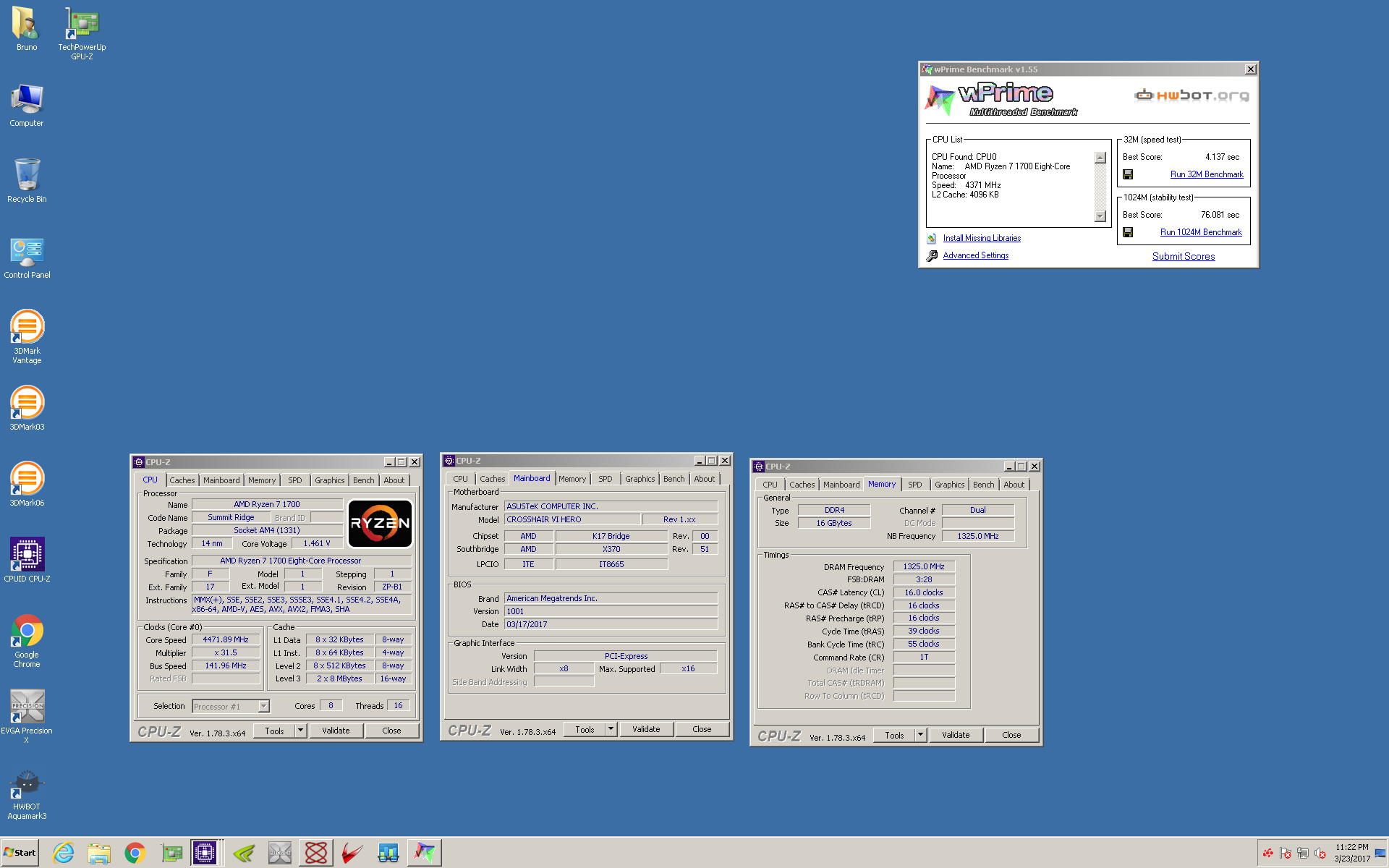Click wPrime taskbar button
Screen dimensions: 1389x868
click(x=424, y=853)
